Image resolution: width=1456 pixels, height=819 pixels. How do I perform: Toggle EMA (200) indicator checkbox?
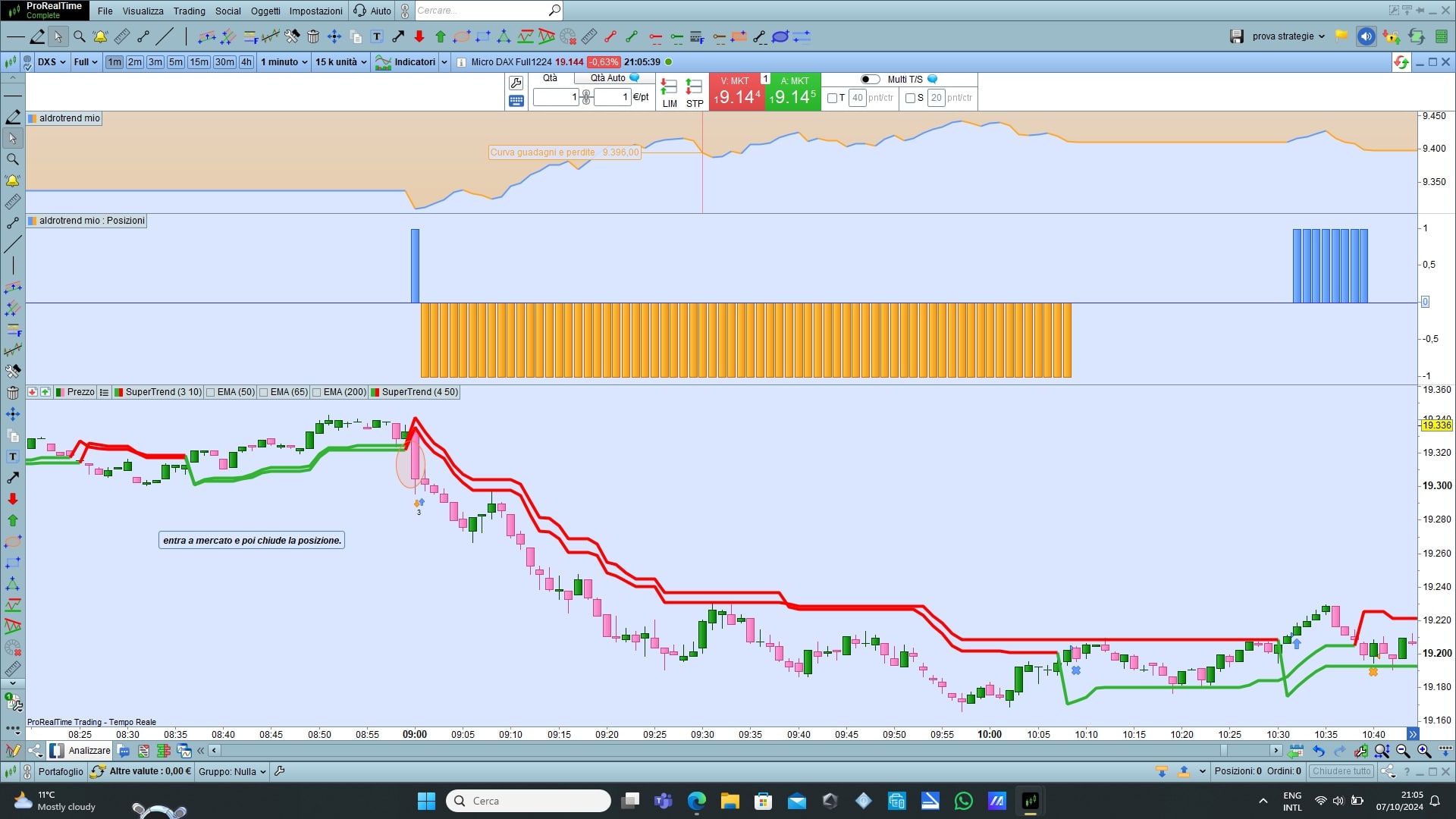point(317,392)
